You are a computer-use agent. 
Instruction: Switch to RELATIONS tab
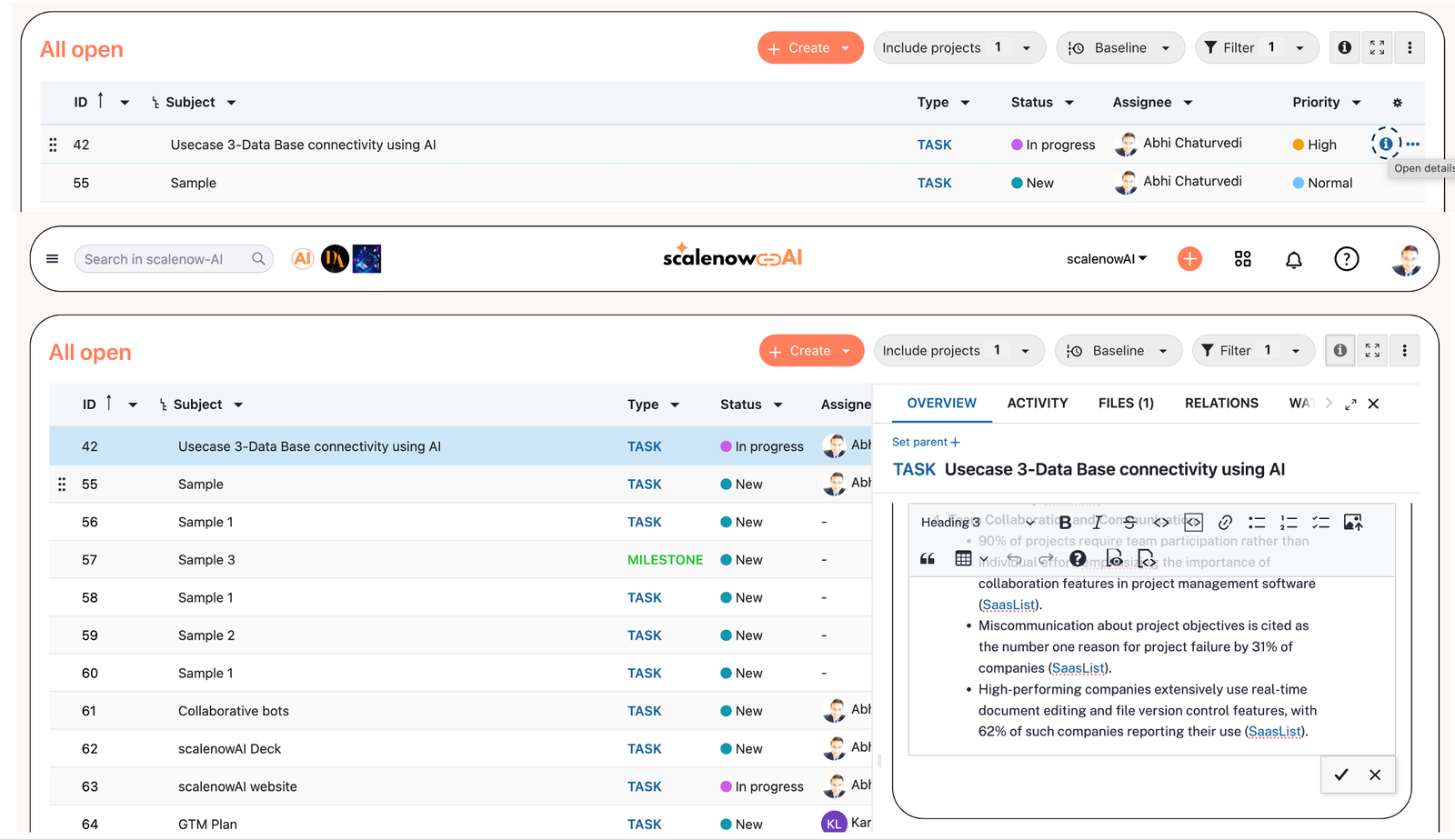(x=1221, y=404)
